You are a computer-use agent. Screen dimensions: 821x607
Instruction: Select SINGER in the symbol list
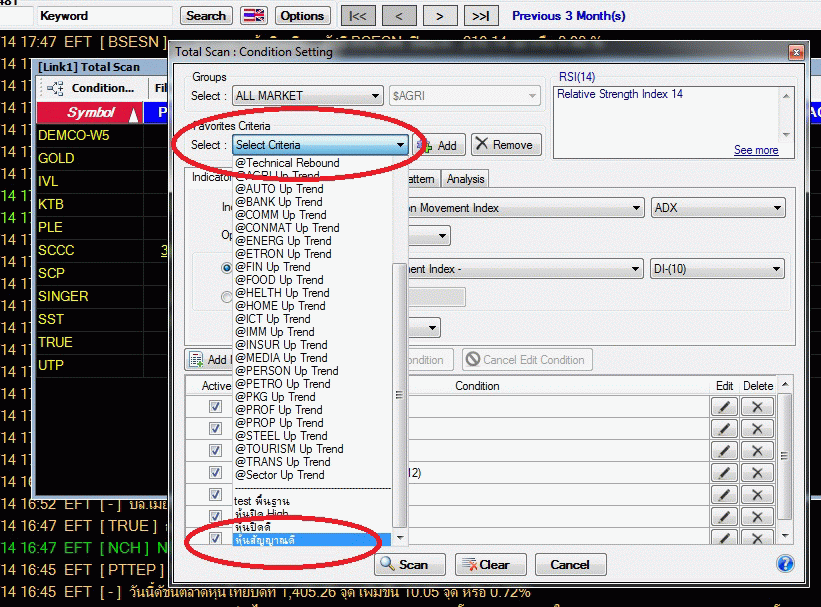click(63, 296)
